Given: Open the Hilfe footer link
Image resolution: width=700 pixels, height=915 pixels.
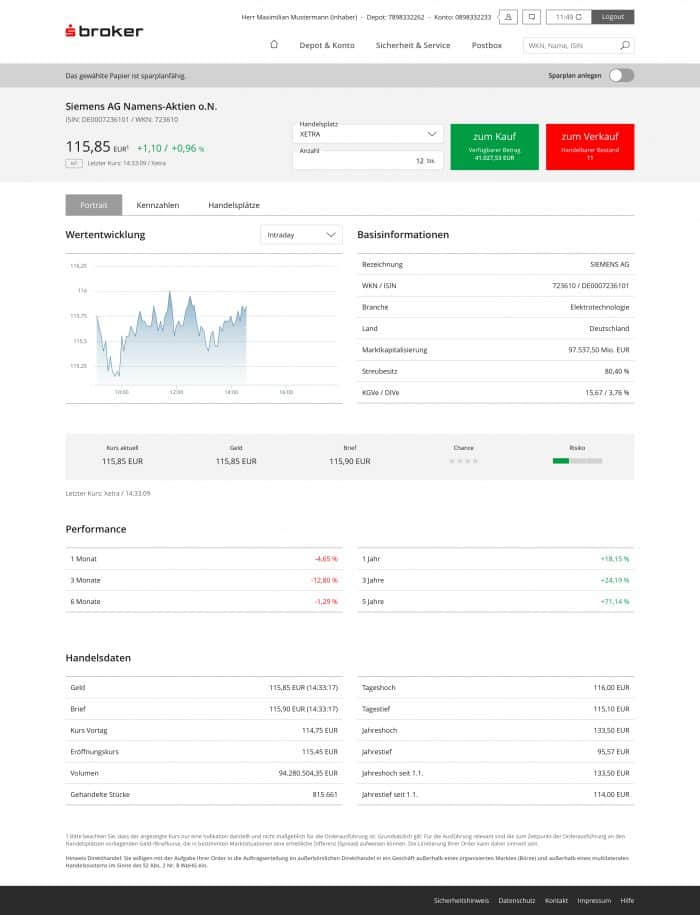Looking at the screenshot, I should (627, 900).
